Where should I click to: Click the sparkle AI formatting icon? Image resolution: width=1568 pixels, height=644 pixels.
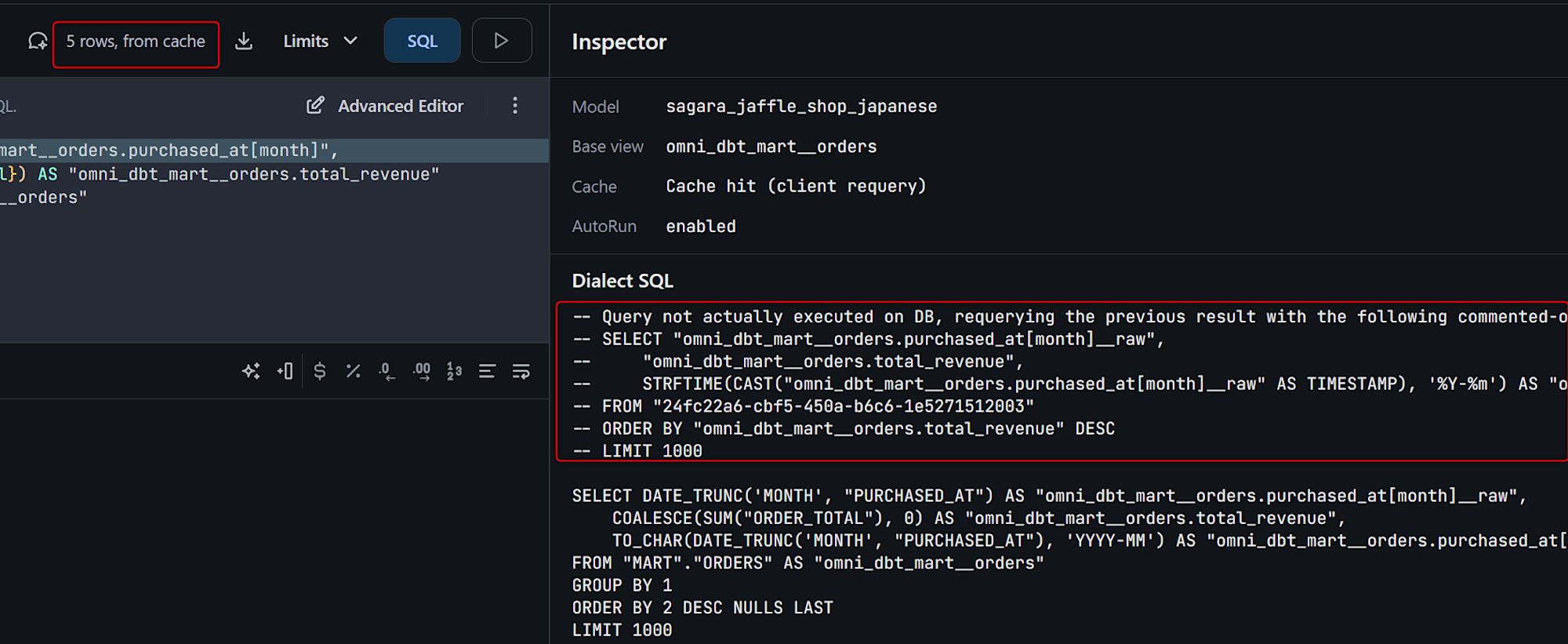251,371
